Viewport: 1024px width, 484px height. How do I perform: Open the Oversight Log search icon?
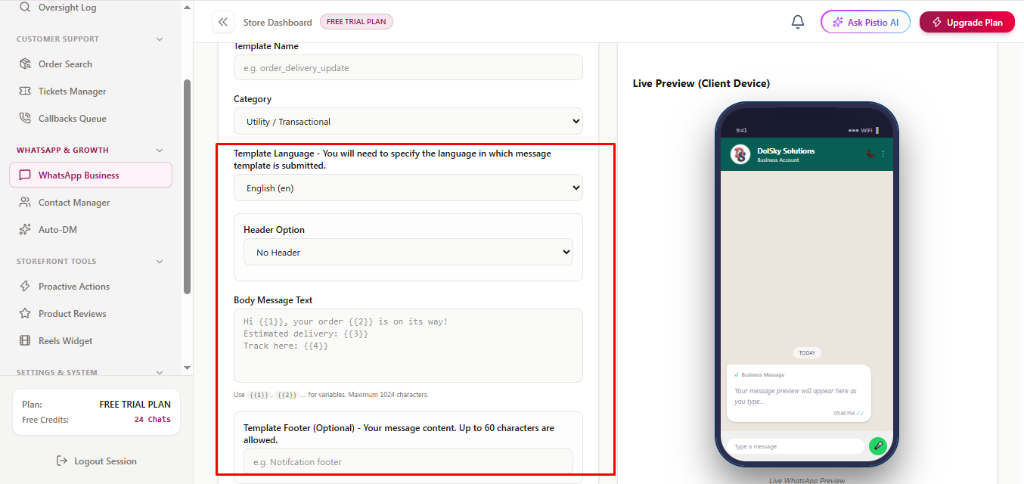(x=25, y=8)
